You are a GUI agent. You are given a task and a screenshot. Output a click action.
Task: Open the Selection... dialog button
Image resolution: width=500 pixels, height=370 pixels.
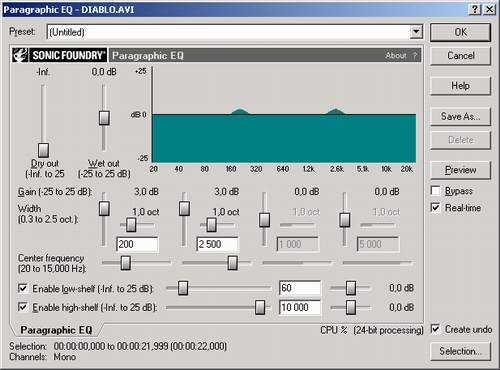click(x=460, y=351)
